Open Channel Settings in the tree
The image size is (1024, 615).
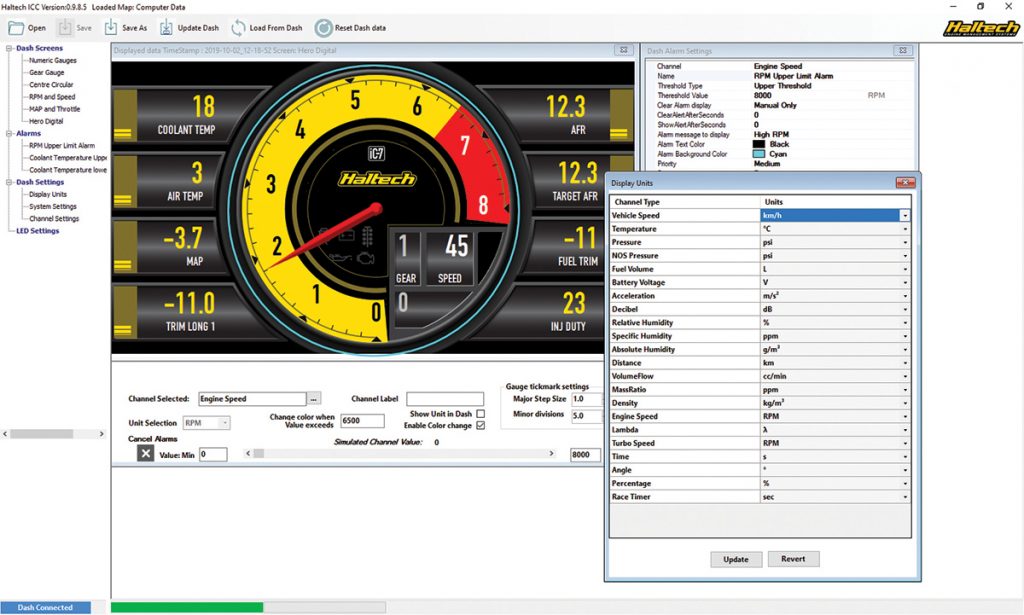pos(54,219)
